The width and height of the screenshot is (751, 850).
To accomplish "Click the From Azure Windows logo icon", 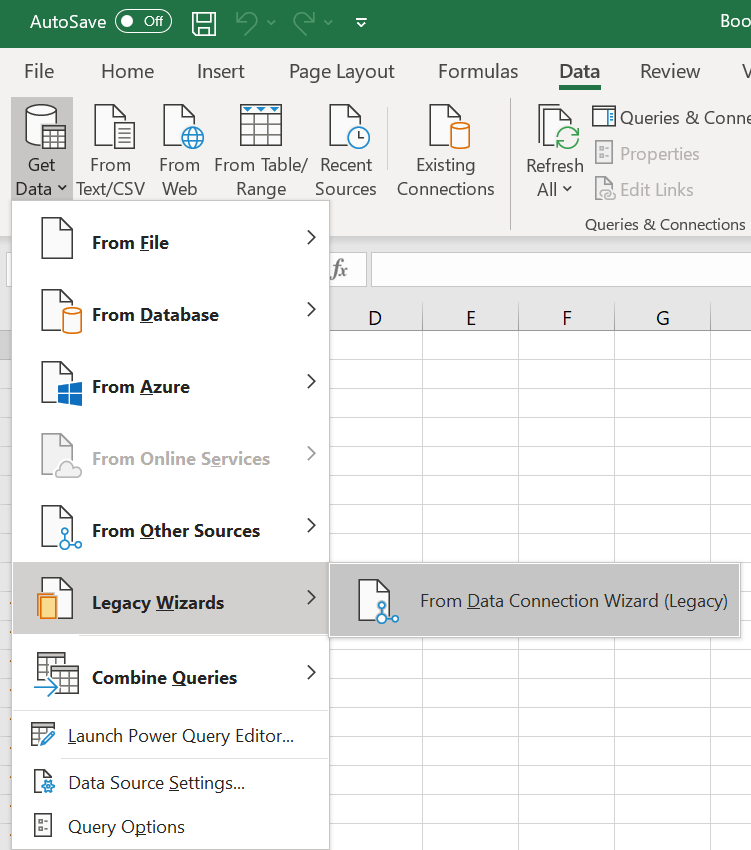I will tap(61, 383).
